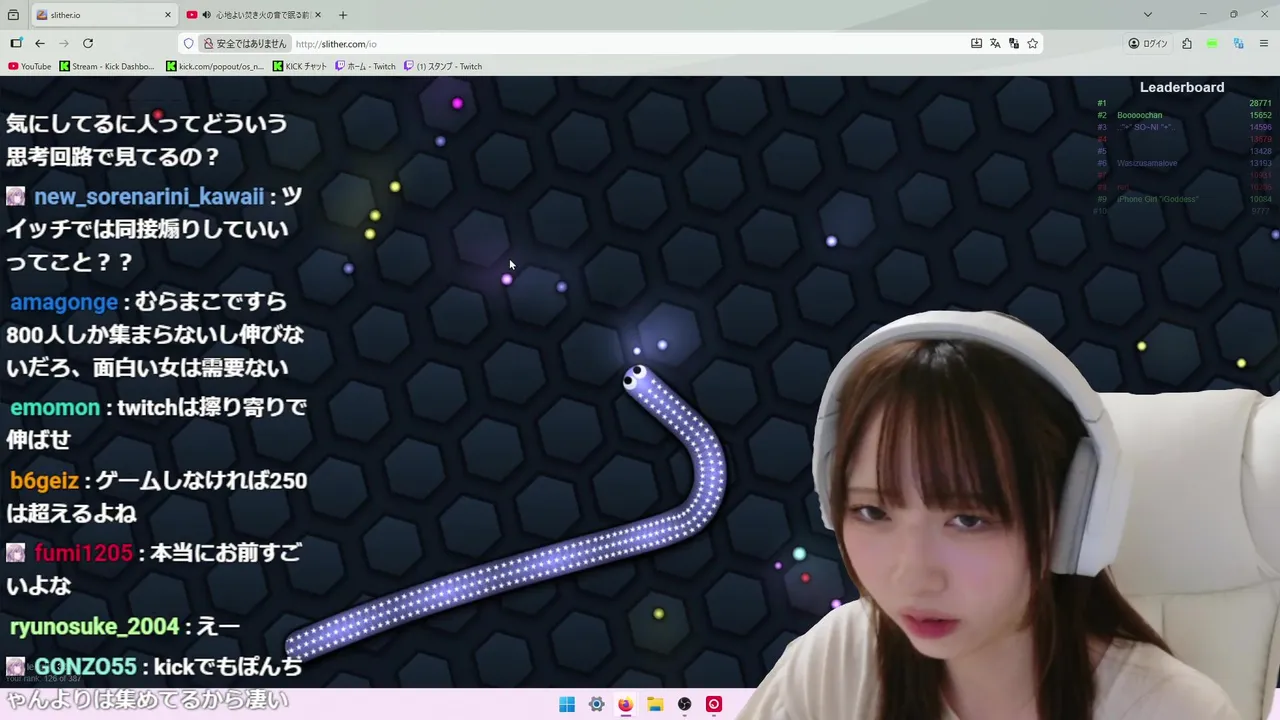The image size is (1280, 720).
Task: Open the ホーム - Twitch bookmark
Action: [365, 66]
